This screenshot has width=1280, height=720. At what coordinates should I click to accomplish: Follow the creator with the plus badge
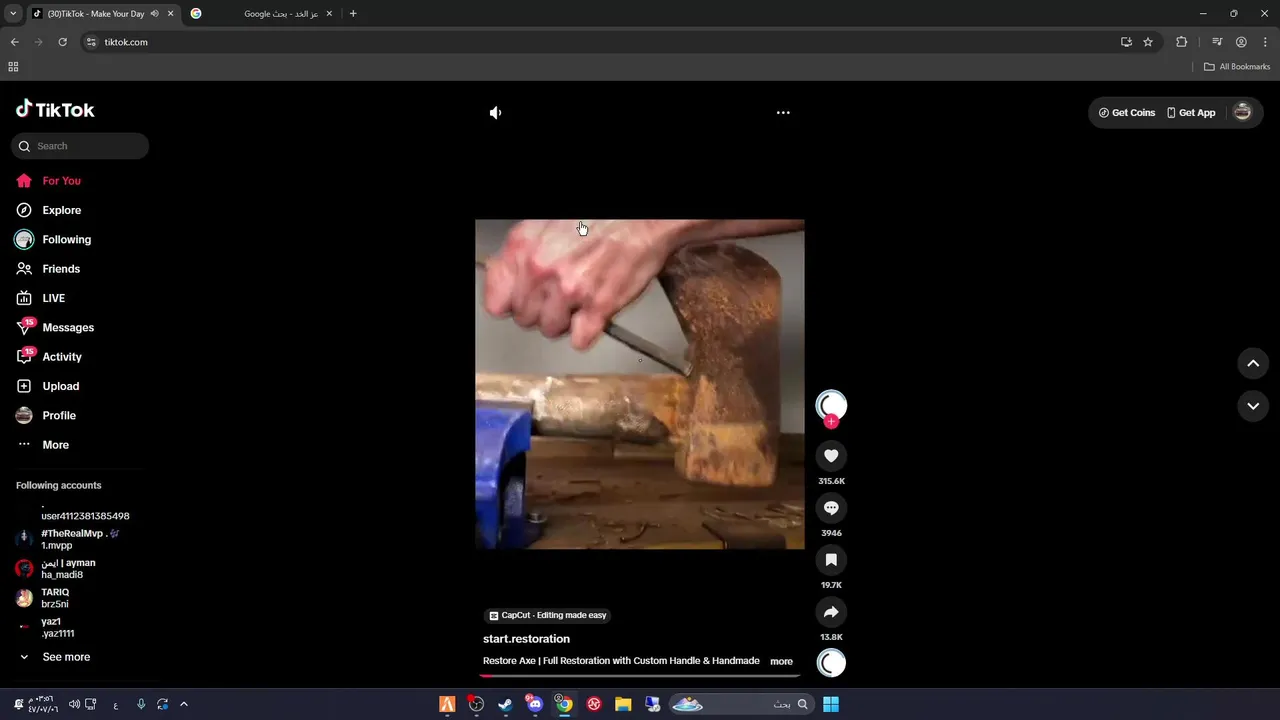pyautogui.click(x=831, y=422)
